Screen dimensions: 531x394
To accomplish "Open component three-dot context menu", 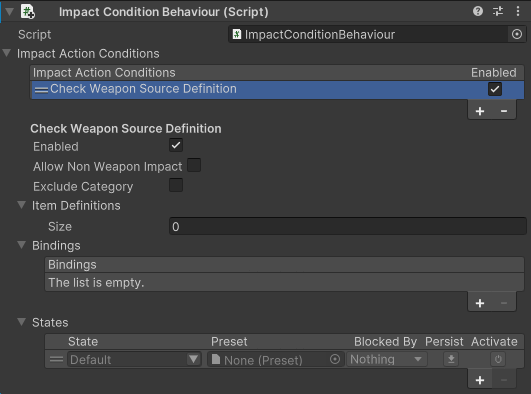I will pyautogui.click(x=518, y=12).
